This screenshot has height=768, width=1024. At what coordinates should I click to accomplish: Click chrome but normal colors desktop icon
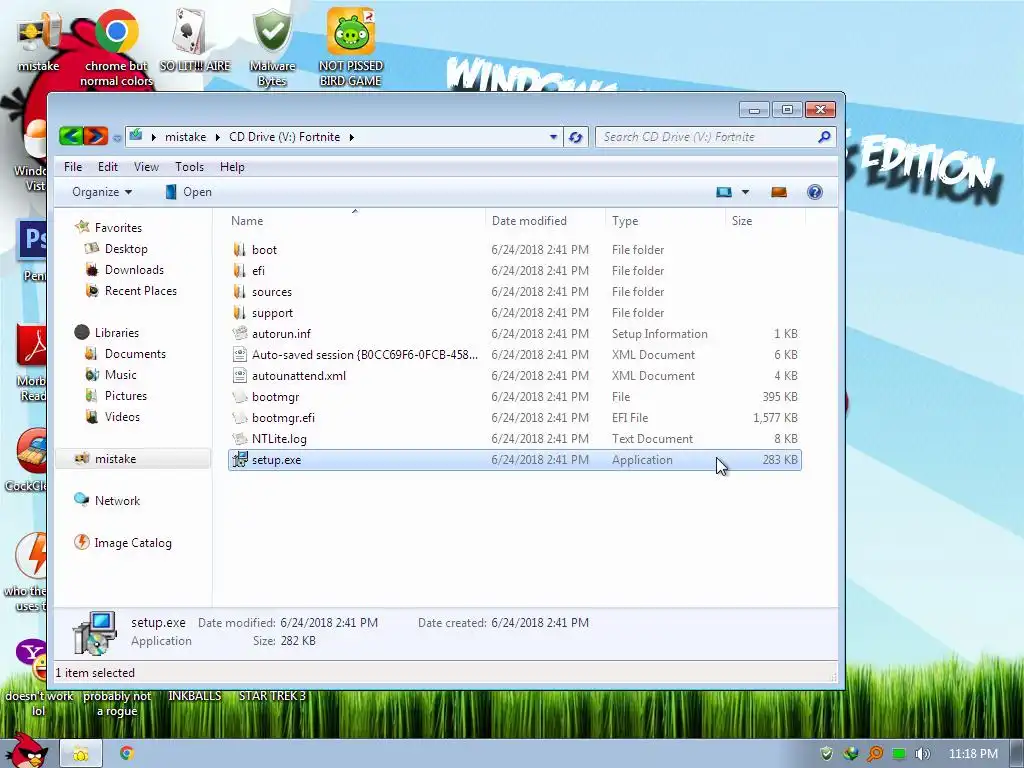(116, 47)
